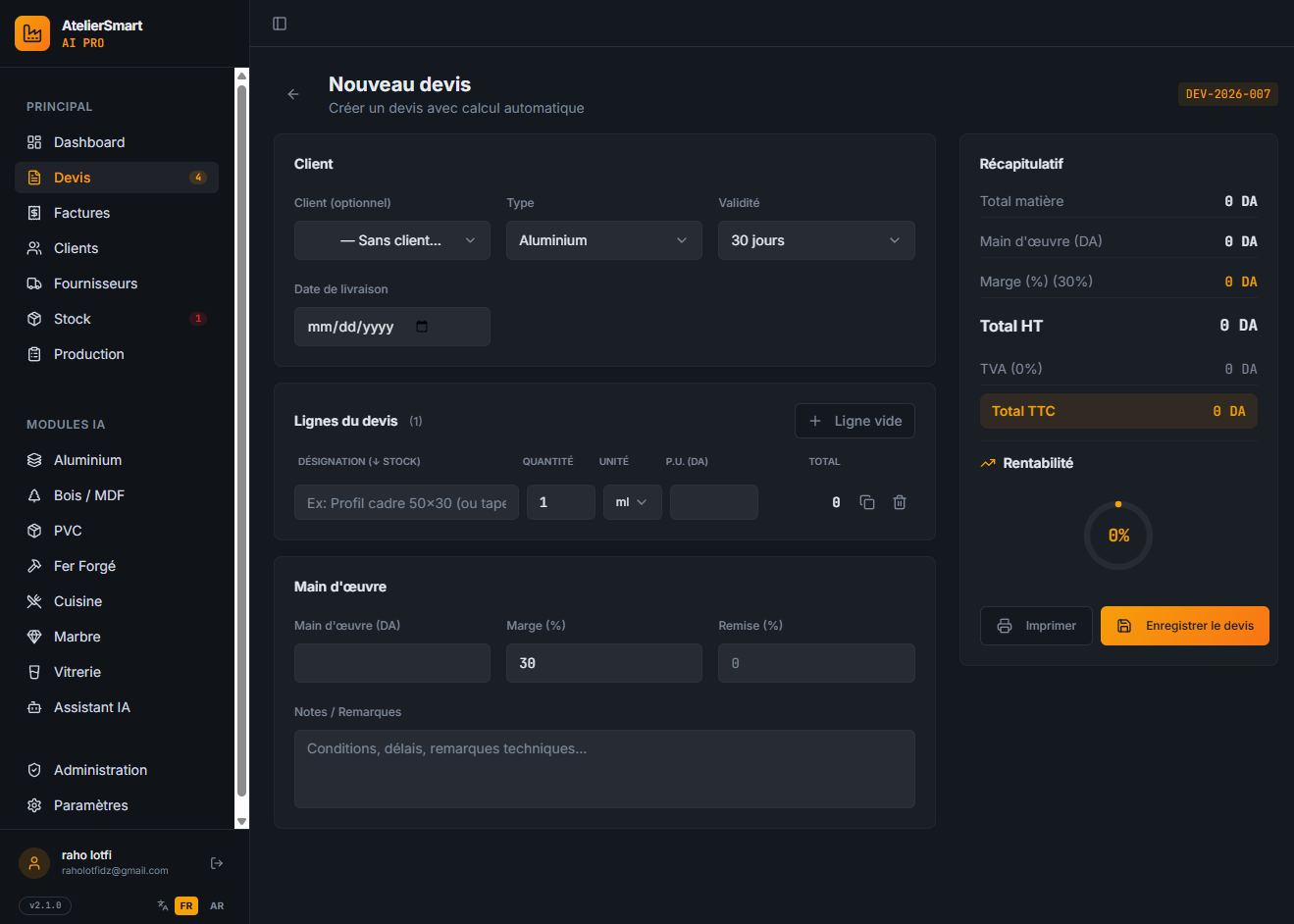Open the Validité dropdown set to 30 jours
Image resolution: width=1294 pixels, height=924 pixels.
(x=815, y=240)
